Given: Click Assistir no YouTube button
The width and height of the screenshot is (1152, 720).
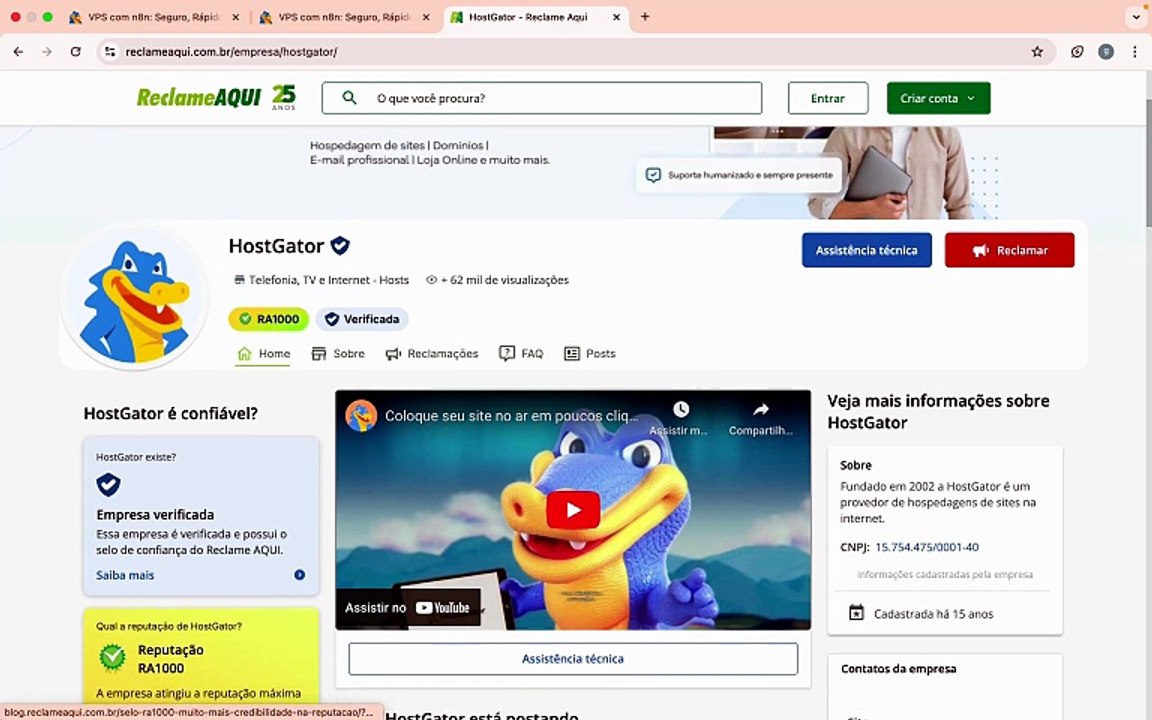Looking at the screenshot, I should pos(408,608).
